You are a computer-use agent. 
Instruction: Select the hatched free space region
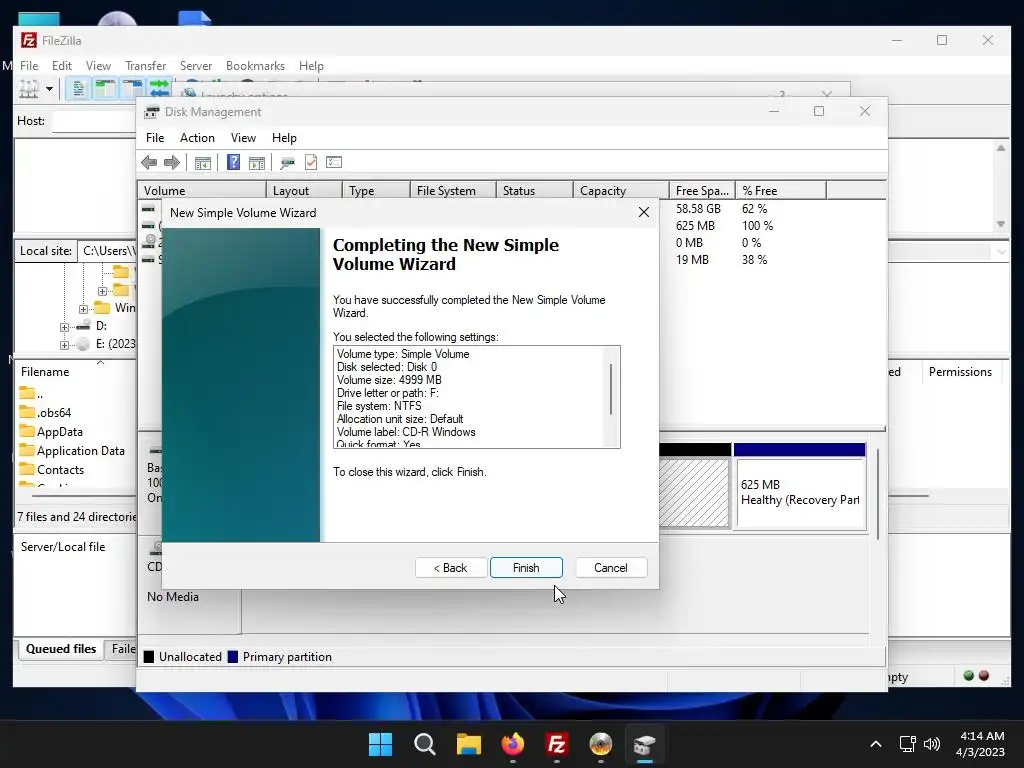[694, 492]
